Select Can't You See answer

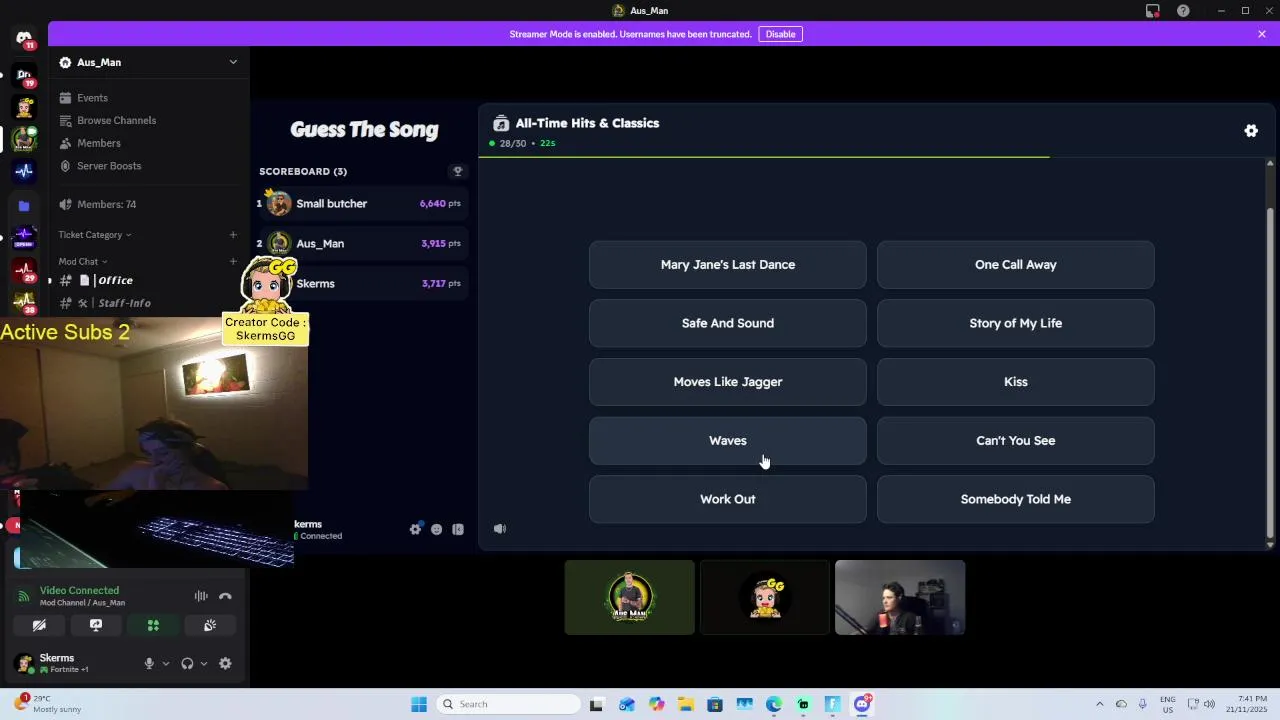(1015, 441)
